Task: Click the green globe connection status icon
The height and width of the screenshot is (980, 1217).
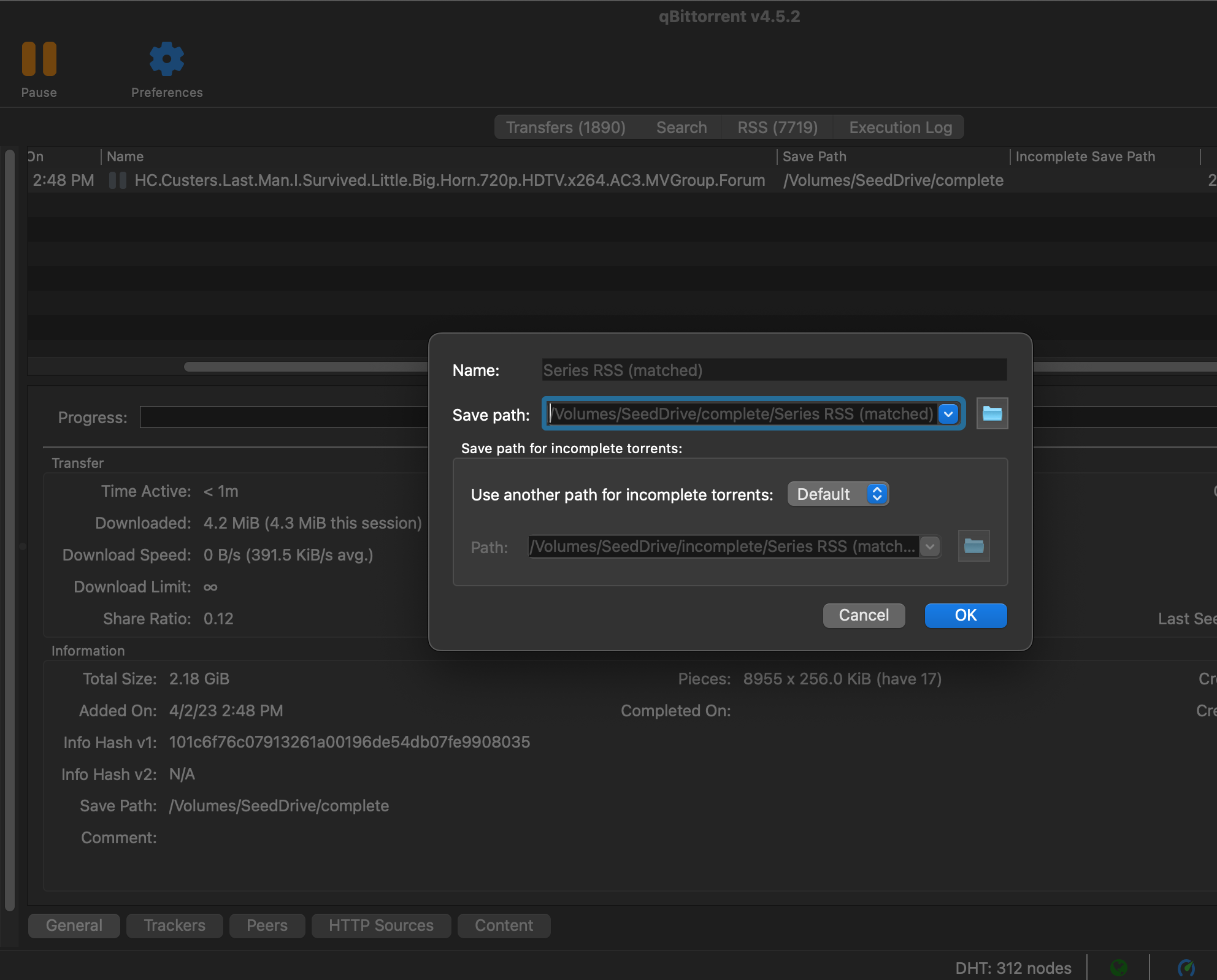Action: click(x=1118, y=967)
